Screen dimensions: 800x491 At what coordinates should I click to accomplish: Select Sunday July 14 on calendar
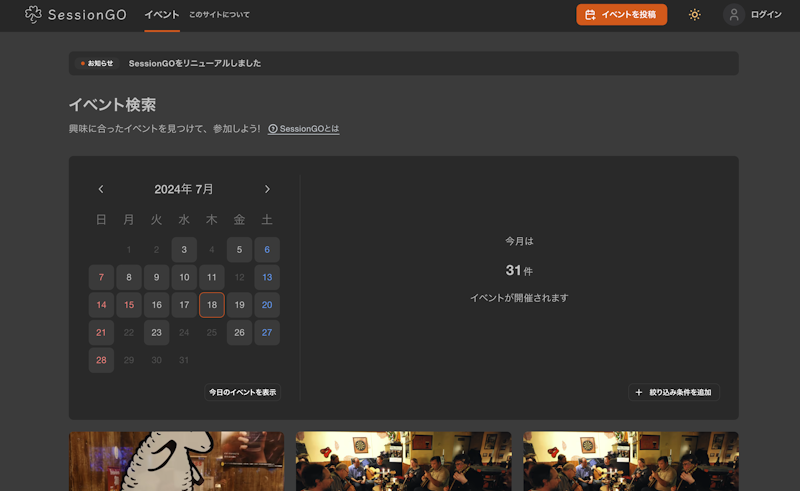(x=101, y=305)
